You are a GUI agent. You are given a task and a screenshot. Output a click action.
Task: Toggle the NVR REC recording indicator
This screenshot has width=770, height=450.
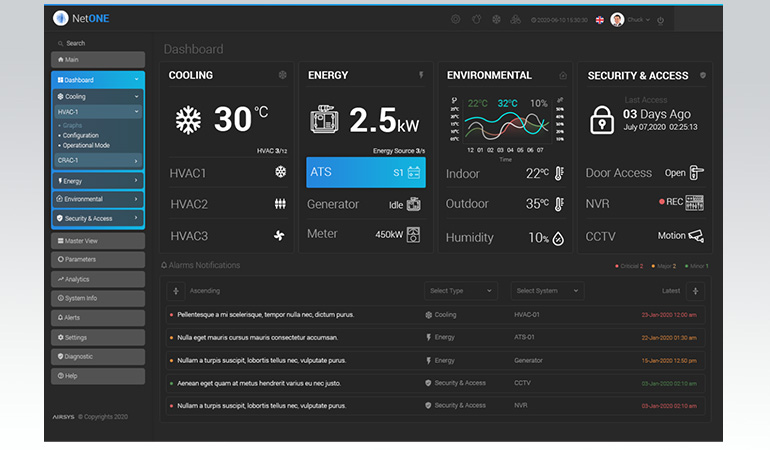672,203
